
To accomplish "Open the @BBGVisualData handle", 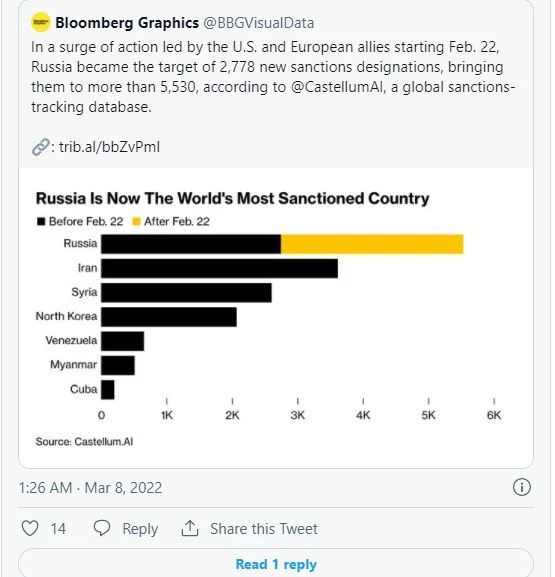I will [259, 23].
